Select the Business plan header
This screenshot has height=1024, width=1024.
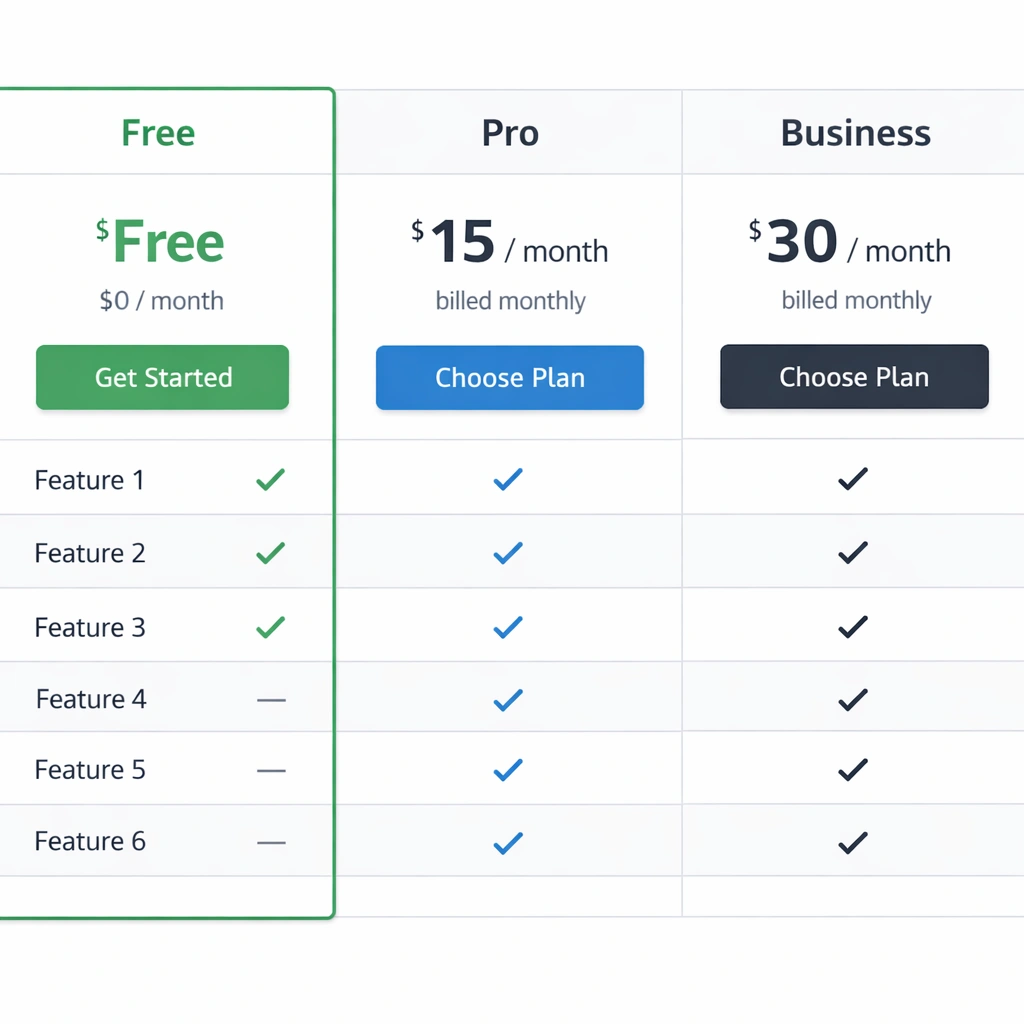855,133
